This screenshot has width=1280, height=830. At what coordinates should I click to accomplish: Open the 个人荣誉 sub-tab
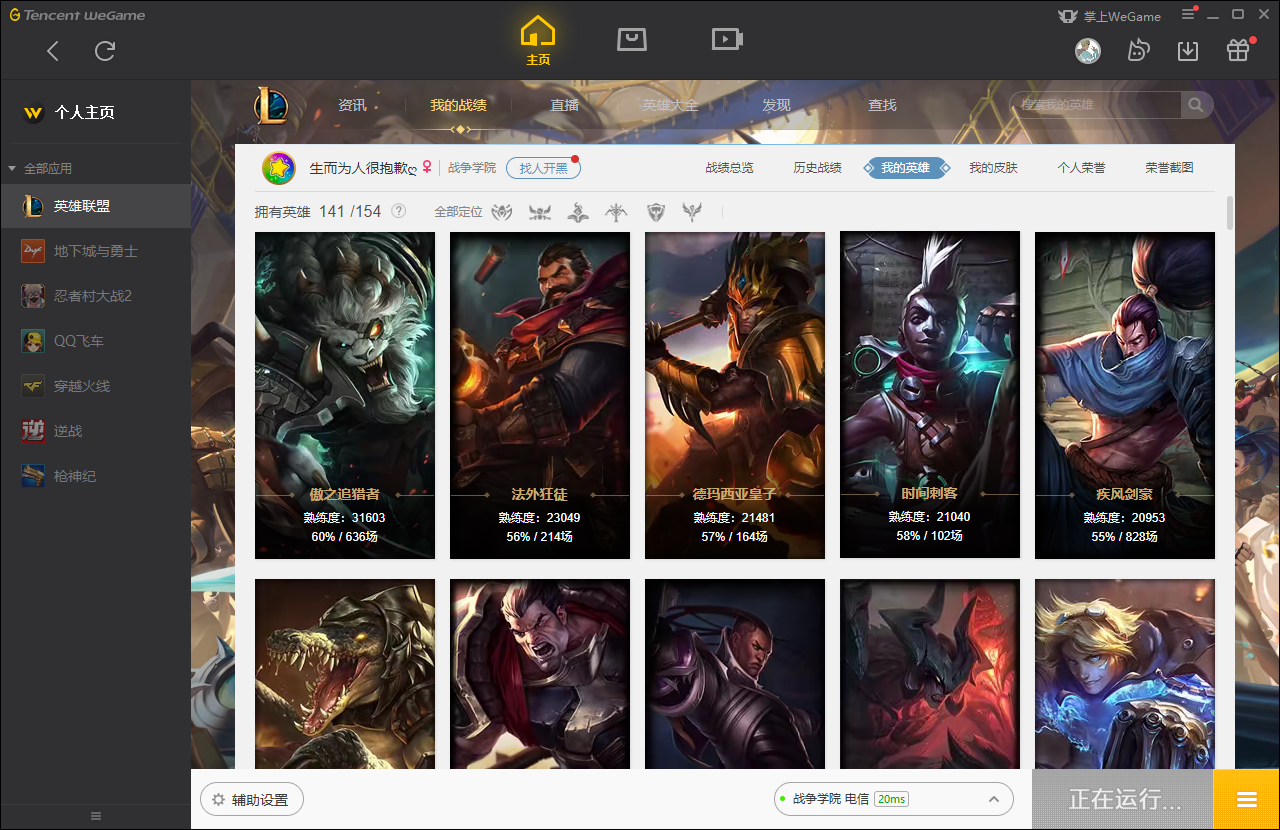pyautogui.click(x=1081, y=168)
